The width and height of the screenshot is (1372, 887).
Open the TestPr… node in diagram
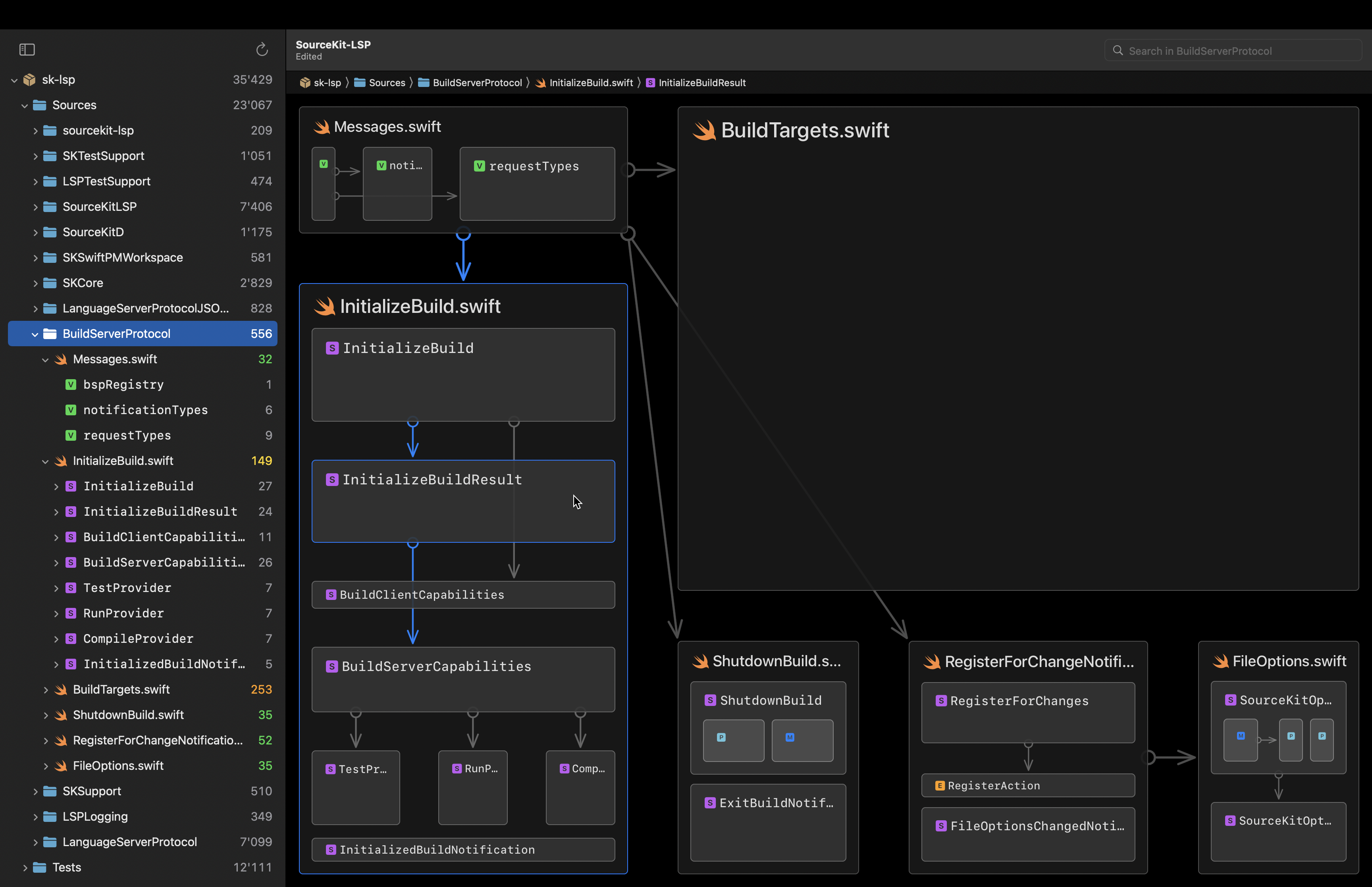coord(356,787)
